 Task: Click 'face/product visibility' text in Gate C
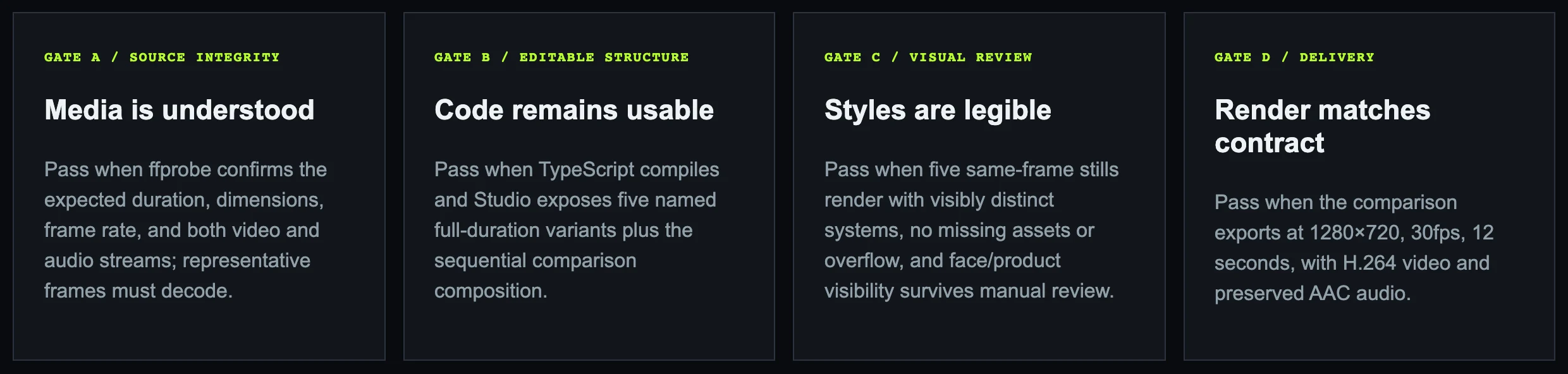942,275
